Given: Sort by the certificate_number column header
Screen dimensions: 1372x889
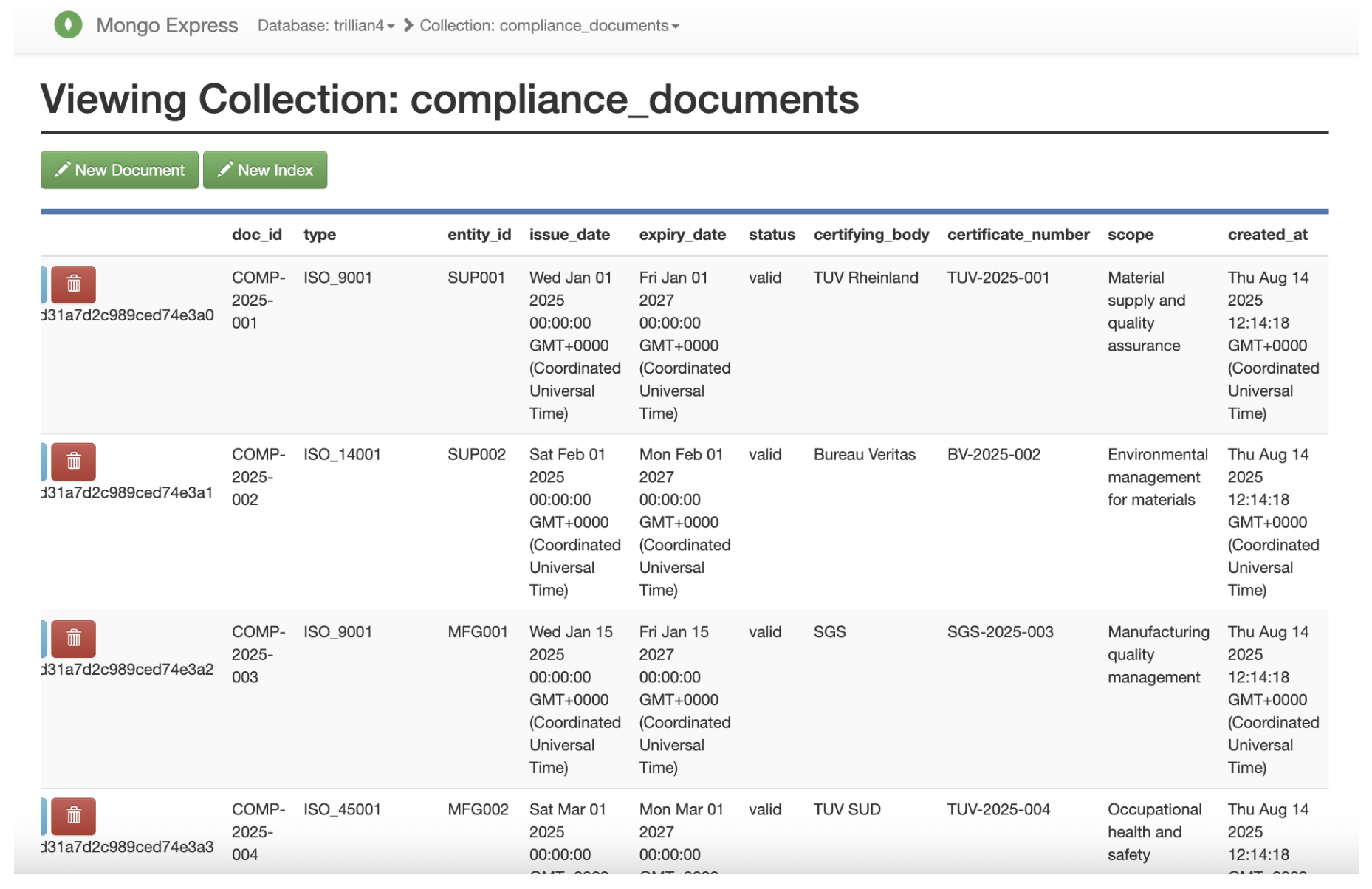Looking at the screenshot, I should pyautogui.click(x=1018, y=235).
